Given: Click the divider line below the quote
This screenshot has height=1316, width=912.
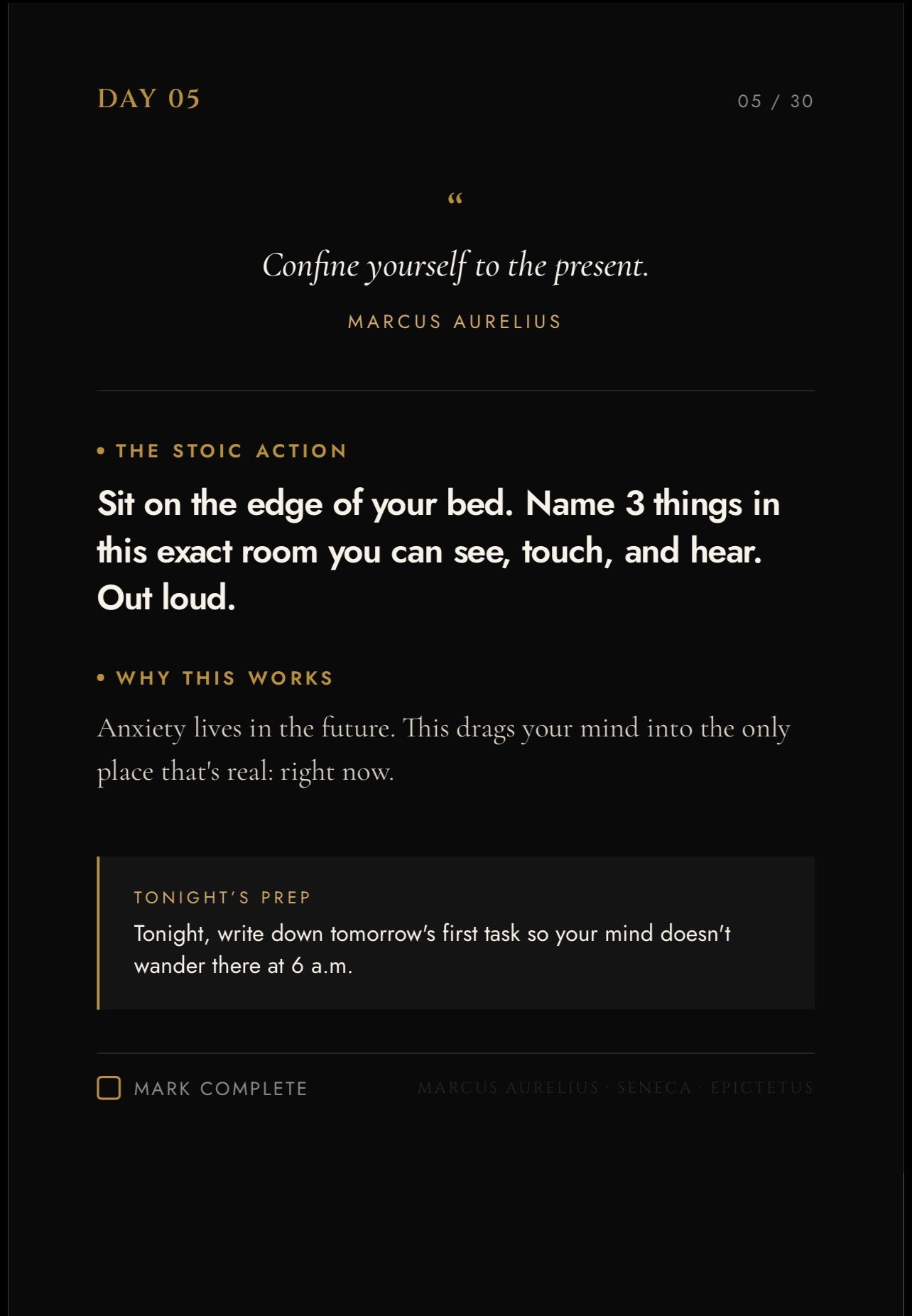Looking at the screenshot, I should click(455, 391).
